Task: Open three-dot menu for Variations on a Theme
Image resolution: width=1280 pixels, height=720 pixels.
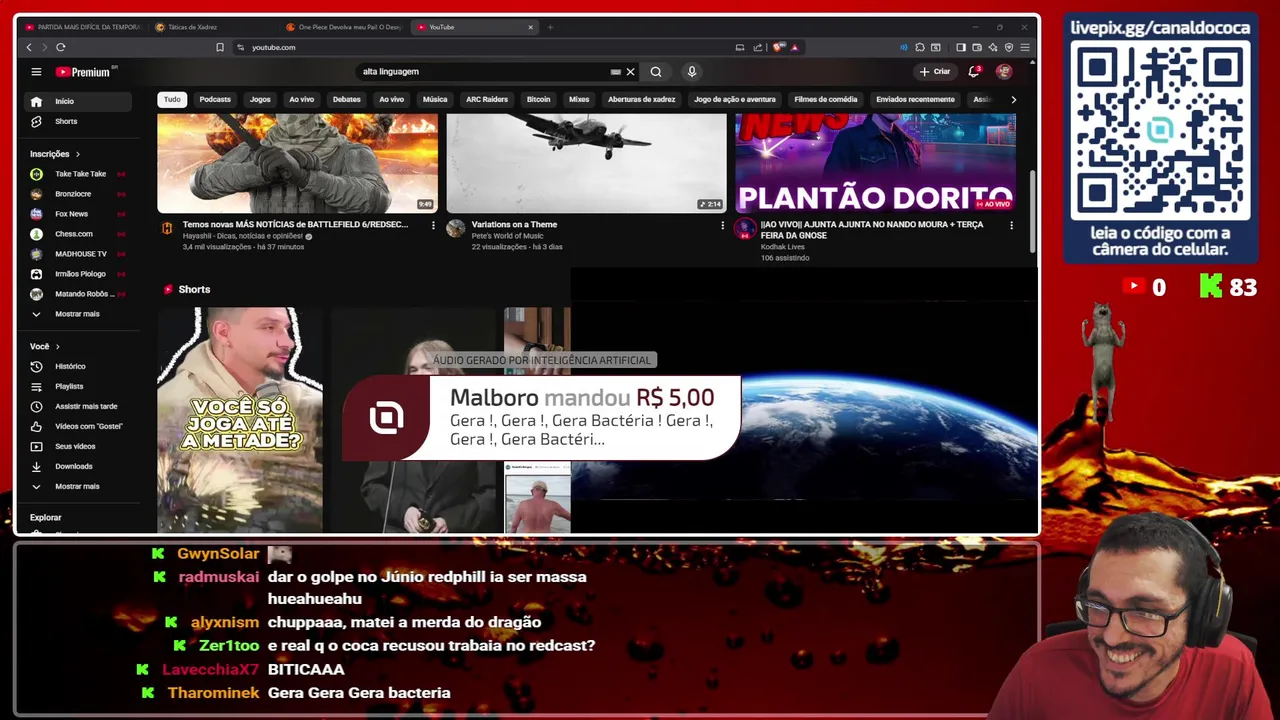Action: pos(722,225)
